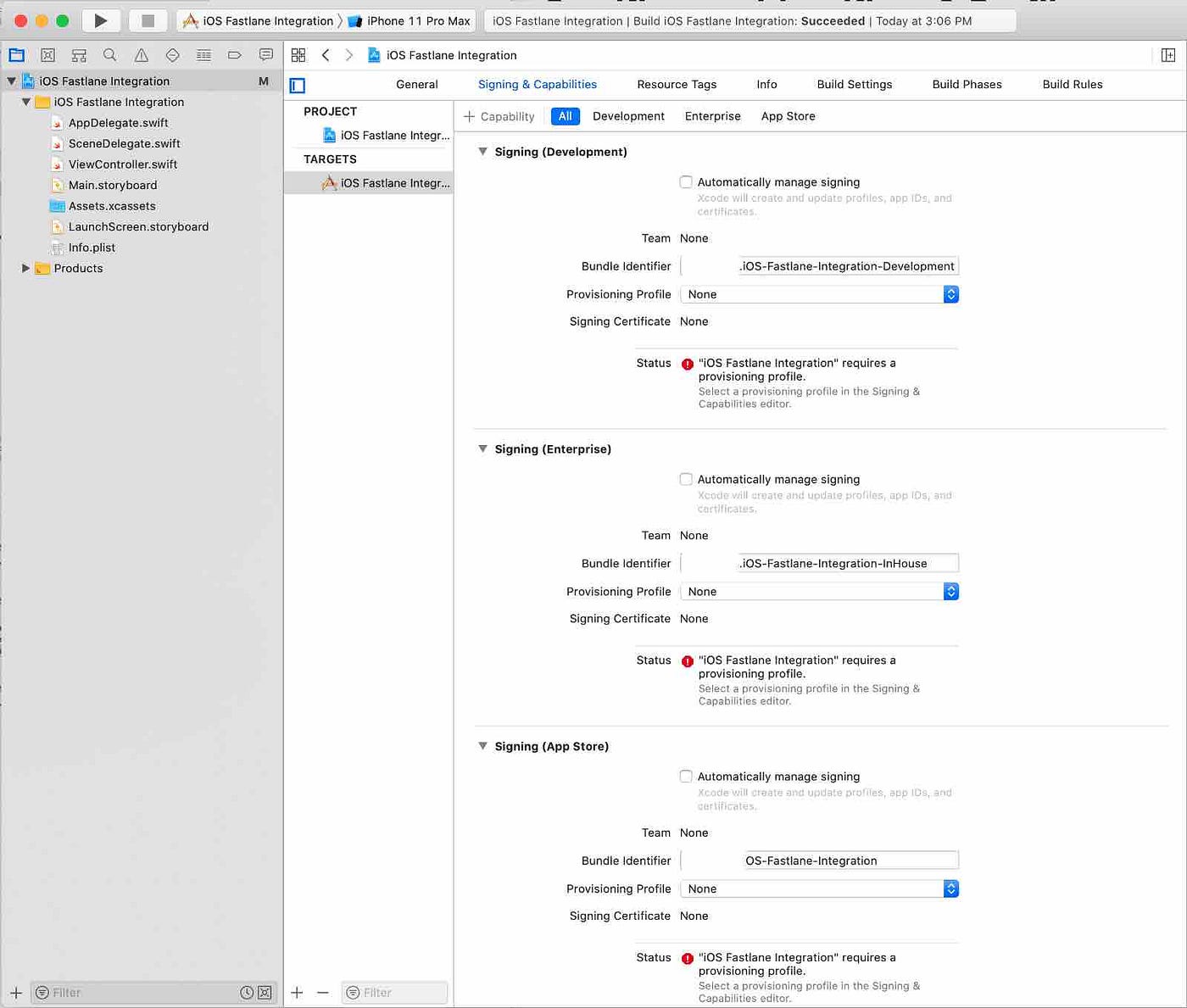1187x1008 pixels.
Task: Open App Store Provisioning Profile dropdown
Action: pyautogui.click(x=819, y=888)
